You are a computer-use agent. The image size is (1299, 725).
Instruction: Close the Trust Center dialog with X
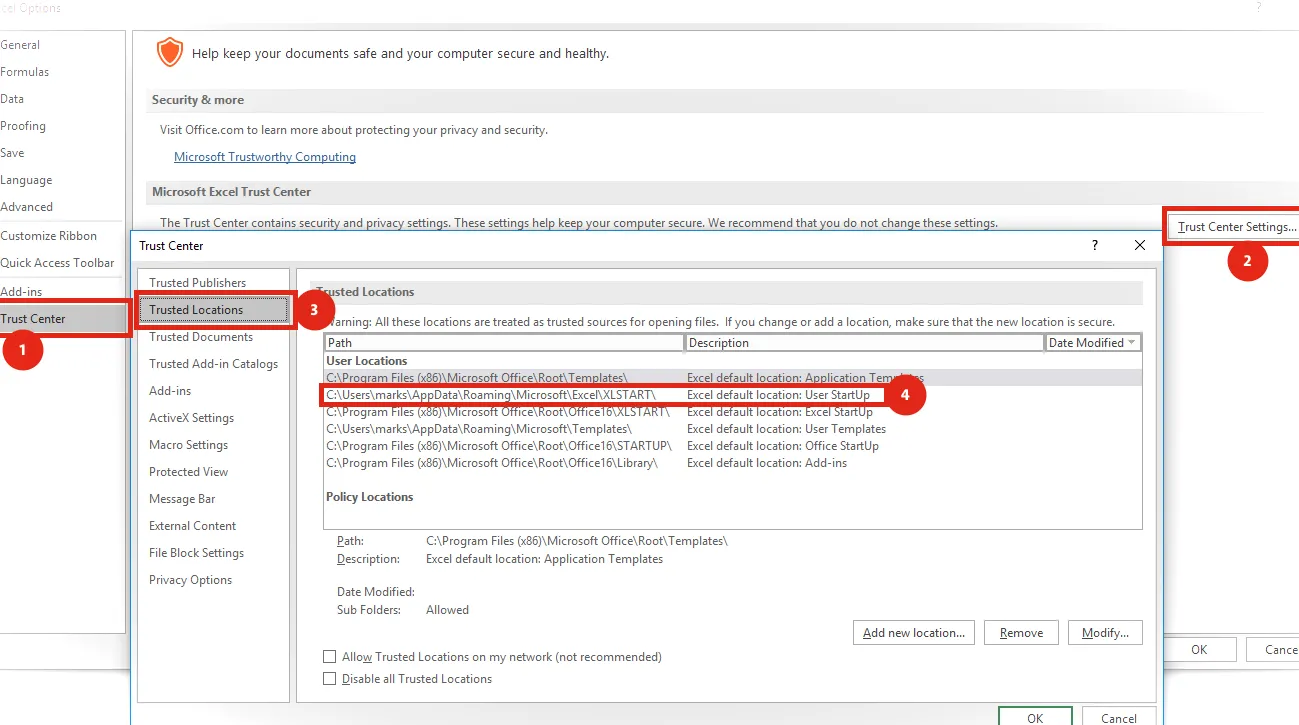(x=1140, y=245)
